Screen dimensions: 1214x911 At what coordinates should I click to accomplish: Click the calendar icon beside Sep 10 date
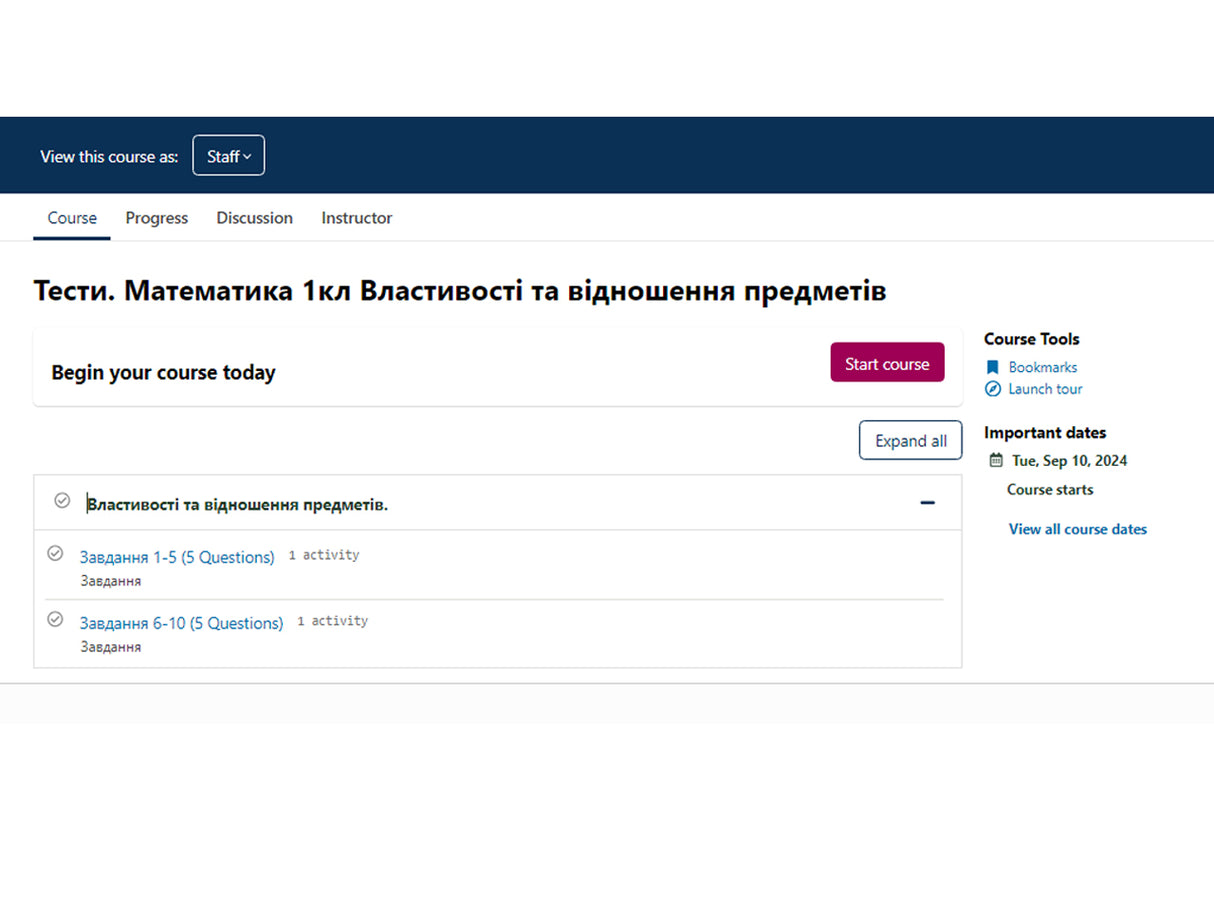[x=996, y=461]
